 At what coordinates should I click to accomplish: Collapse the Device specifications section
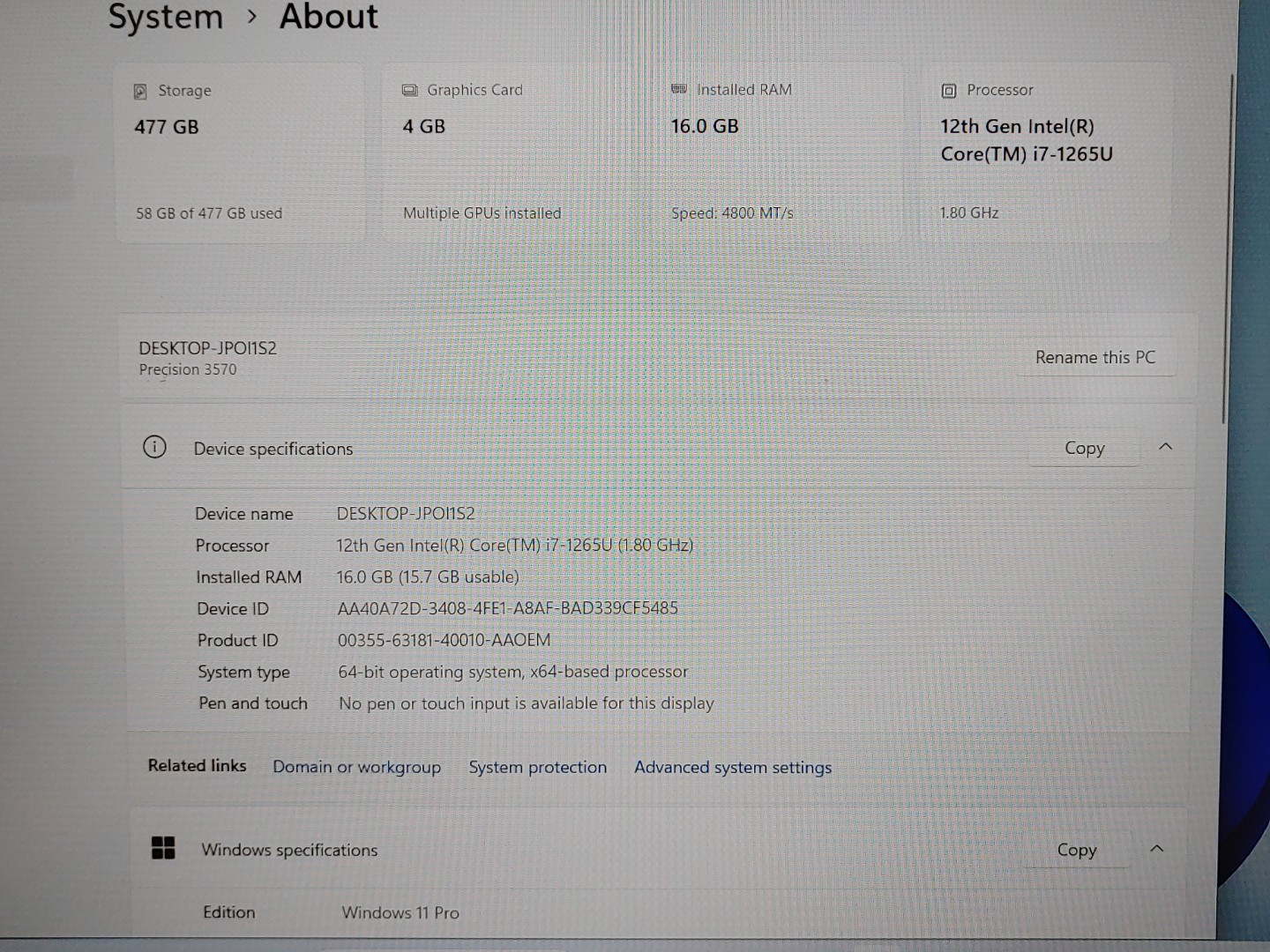tap(1166, 447)
